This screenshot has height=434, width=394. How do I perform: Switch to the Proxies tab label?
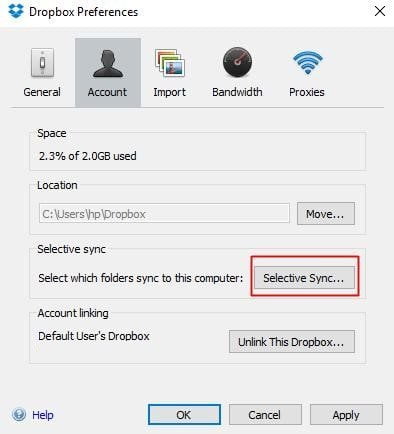(x=307, y=92)
